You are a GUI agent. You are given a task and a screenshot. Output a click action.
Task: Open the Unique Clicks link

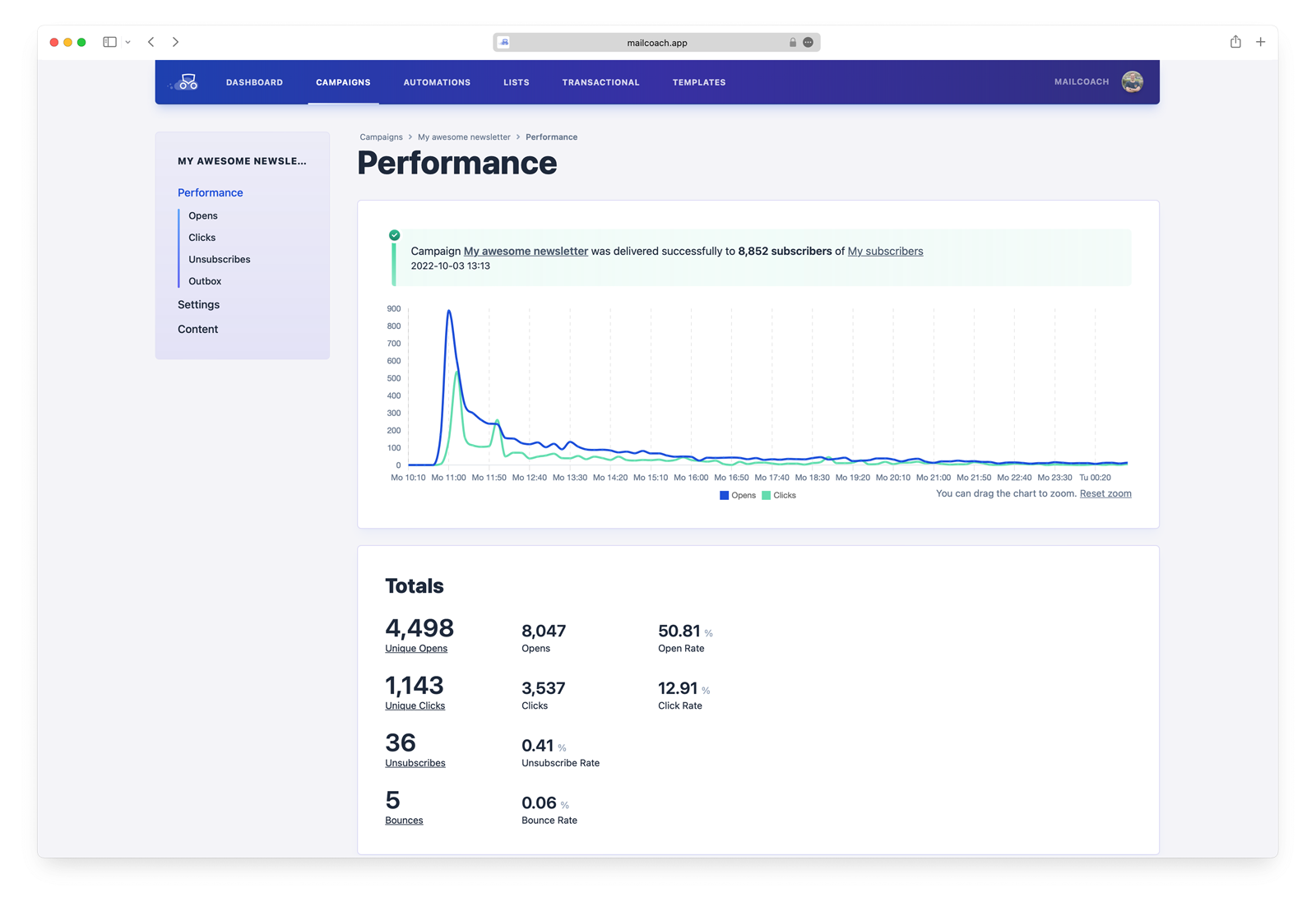point(415,706)
